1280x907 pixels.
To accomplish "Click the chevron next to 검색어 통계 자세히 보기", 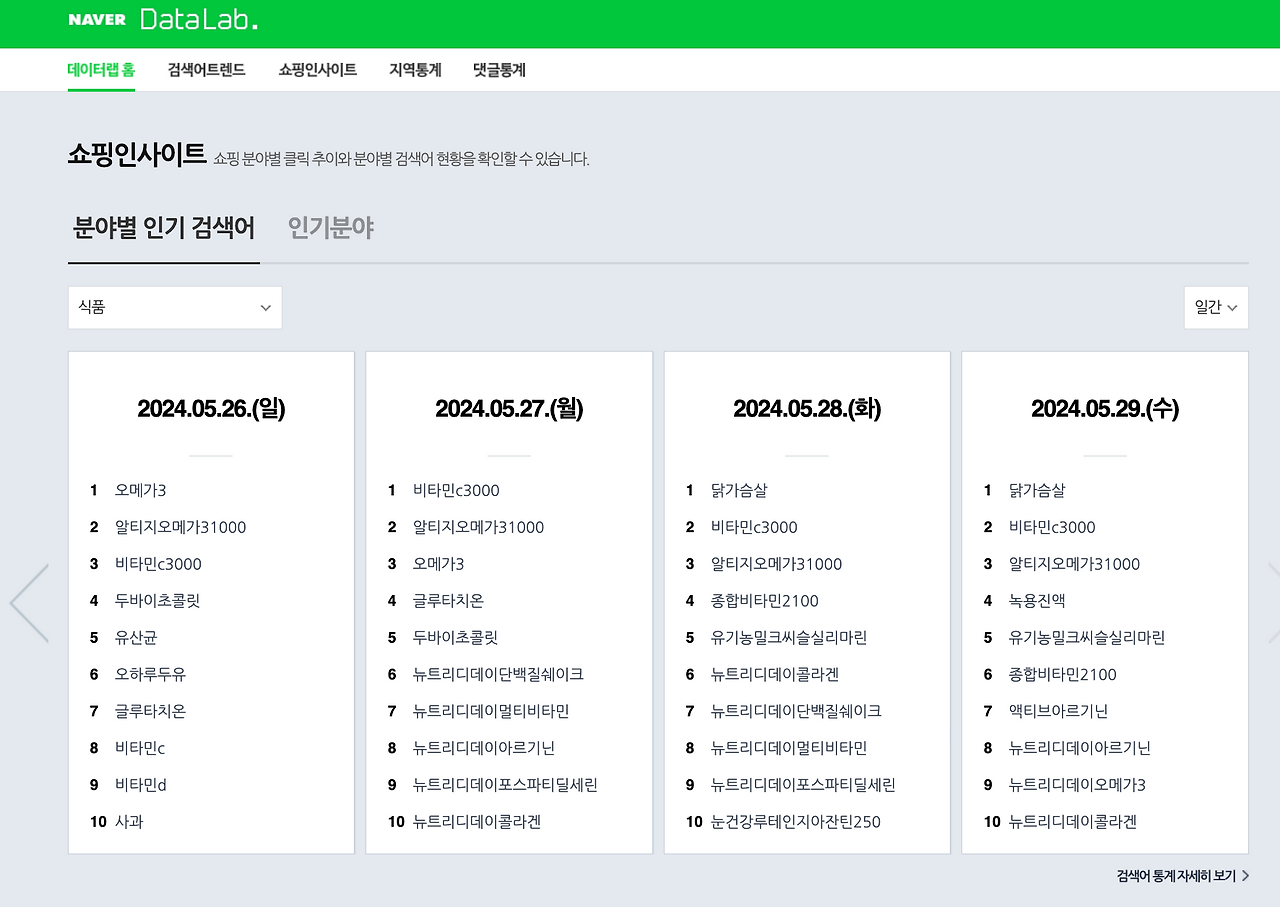I will [x=1243, y=875].
